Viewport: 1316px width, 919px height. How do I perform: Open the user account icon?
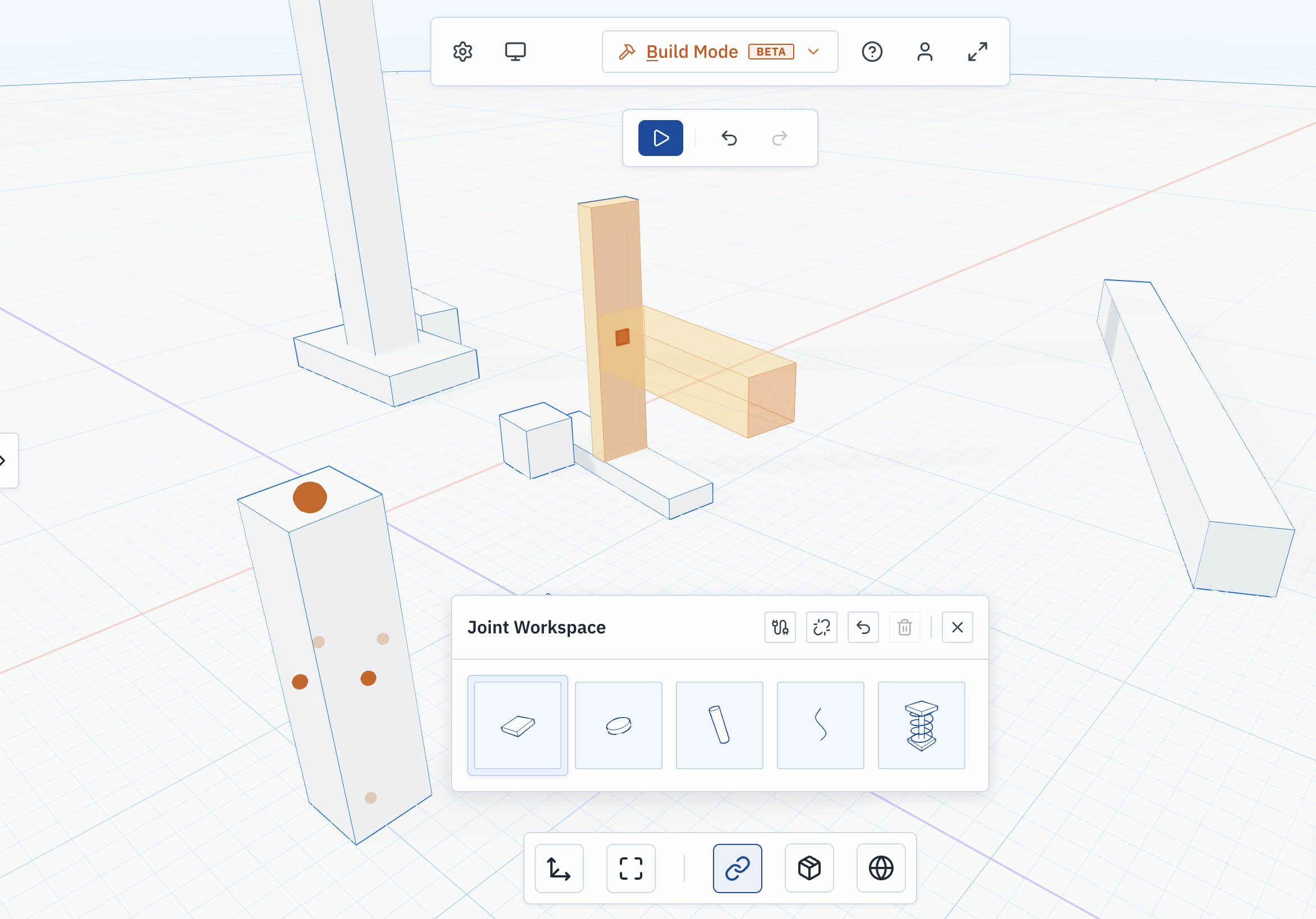pyautogui.click(x=924, y=52)
